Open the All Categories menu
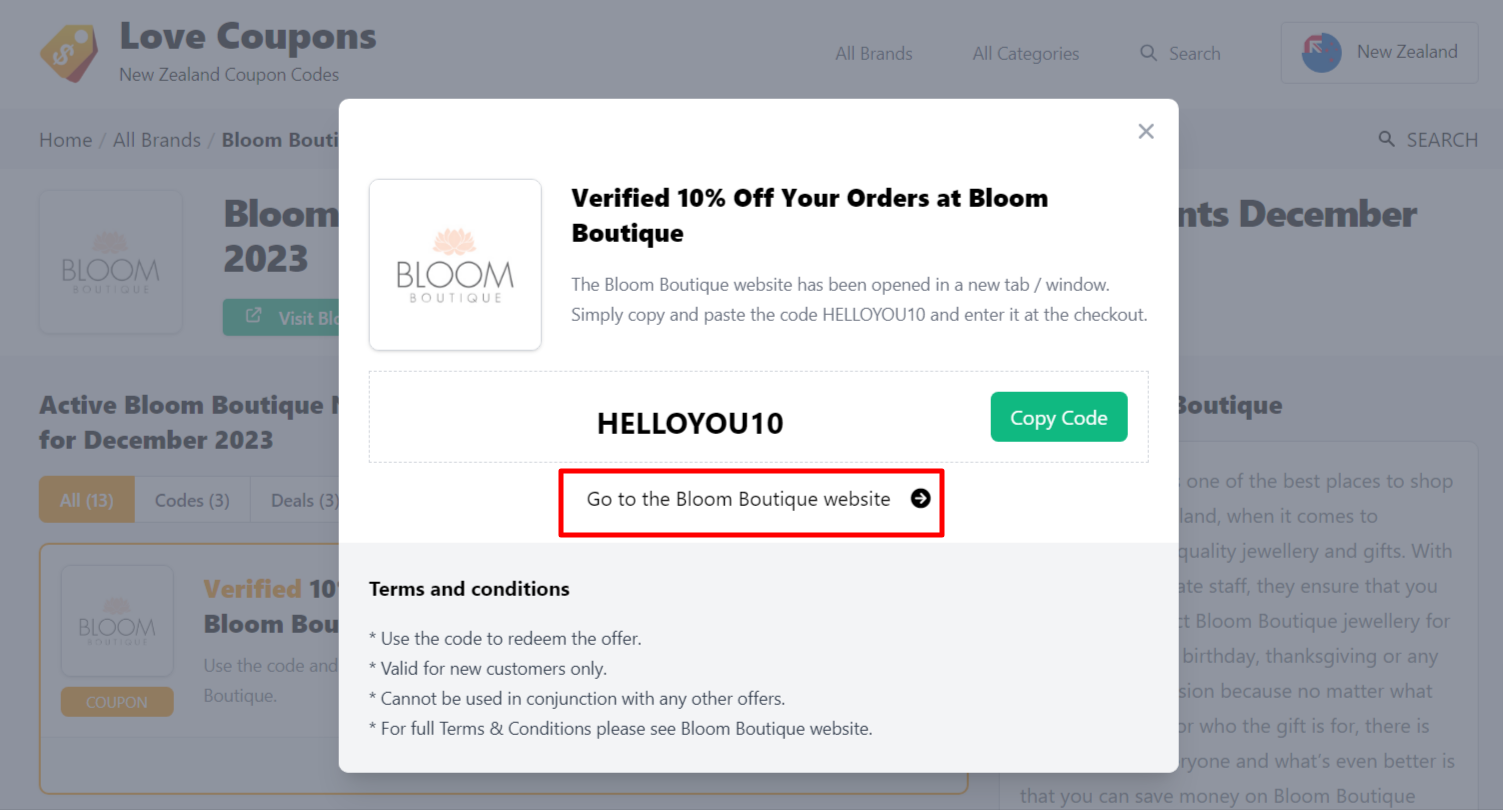The image size is (1503, 810). 1025,53
